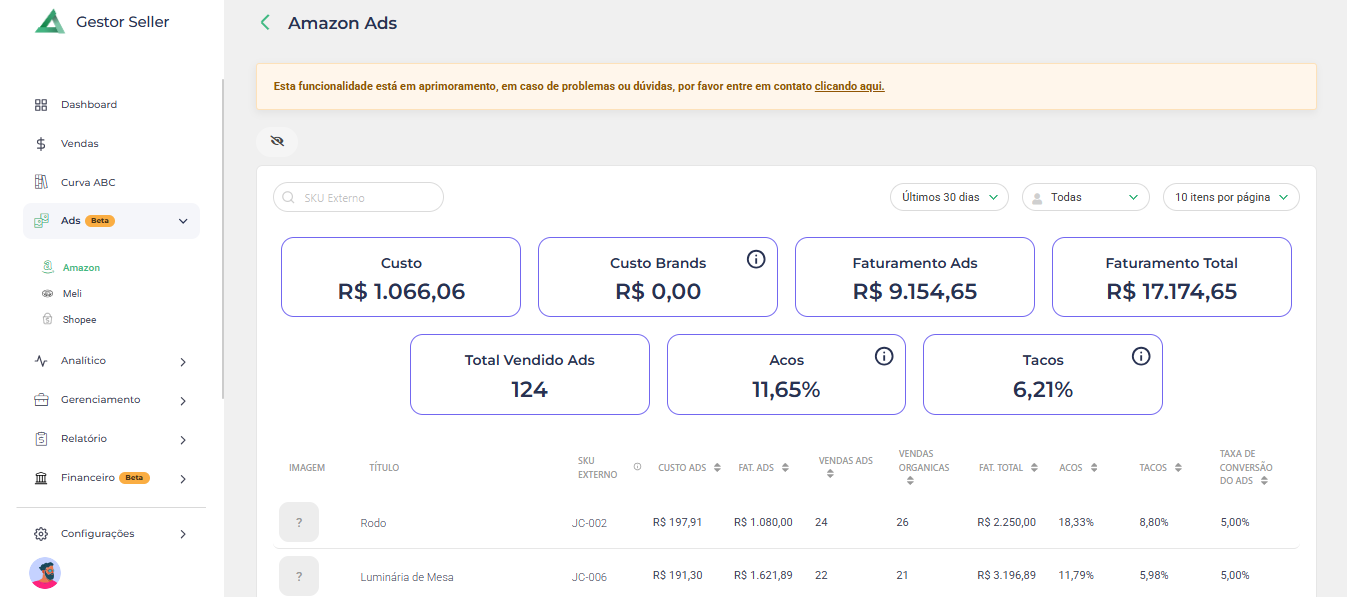
Task: Click the SKU Externo search field
Action: click(x=358, y=198)
